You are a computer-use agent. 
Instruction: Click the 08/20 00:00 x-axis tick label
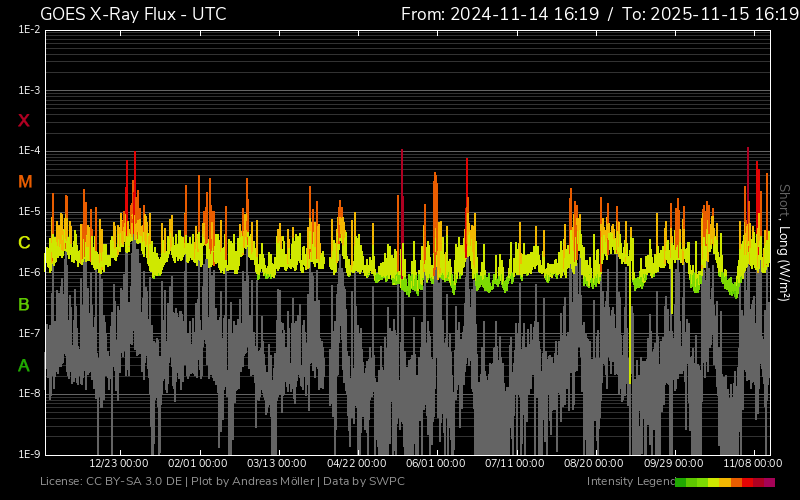point(594,464)
